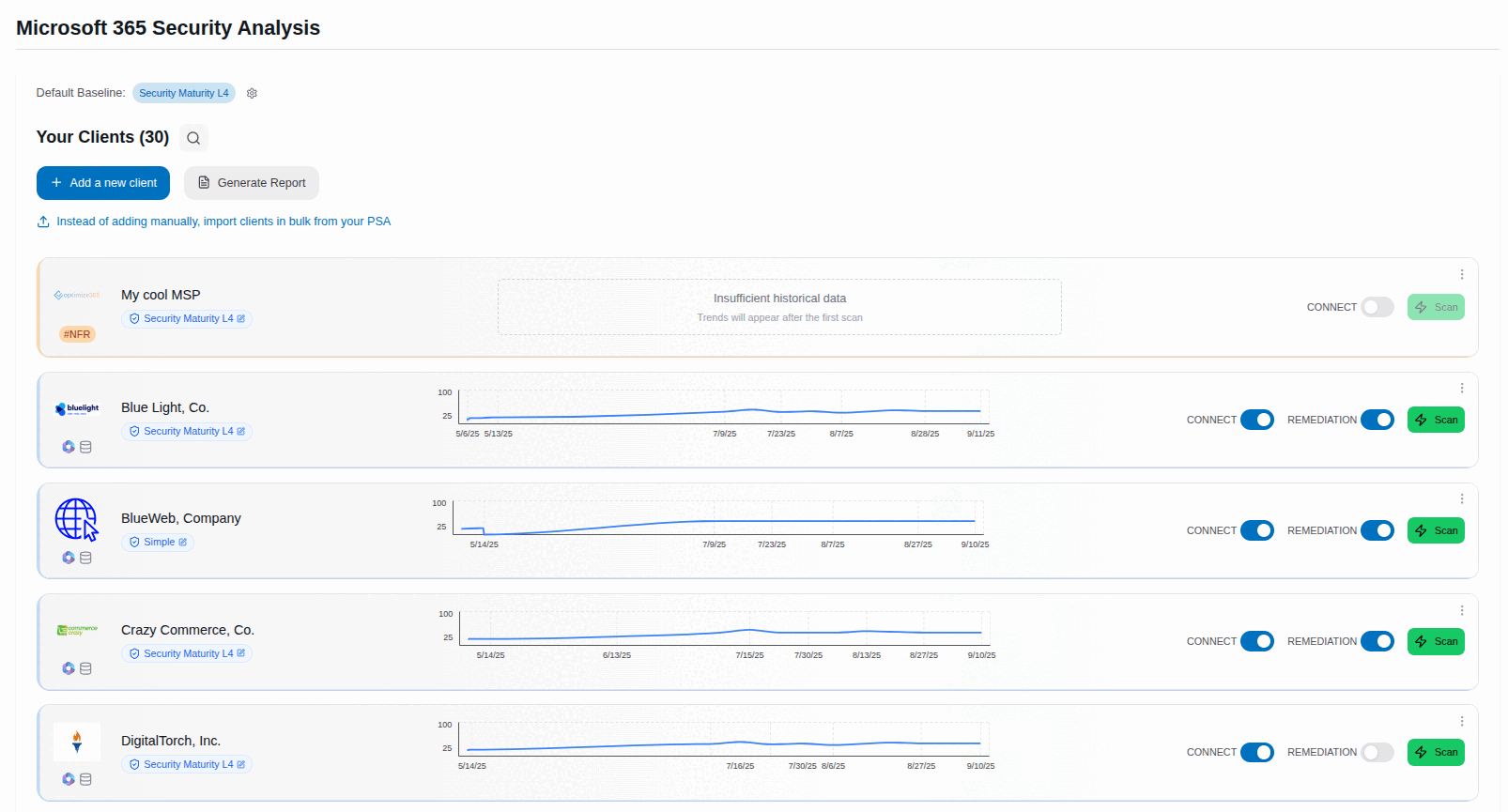
Task: Click the #NFR tag on My cool MSP
Action: tap(77, 334)
